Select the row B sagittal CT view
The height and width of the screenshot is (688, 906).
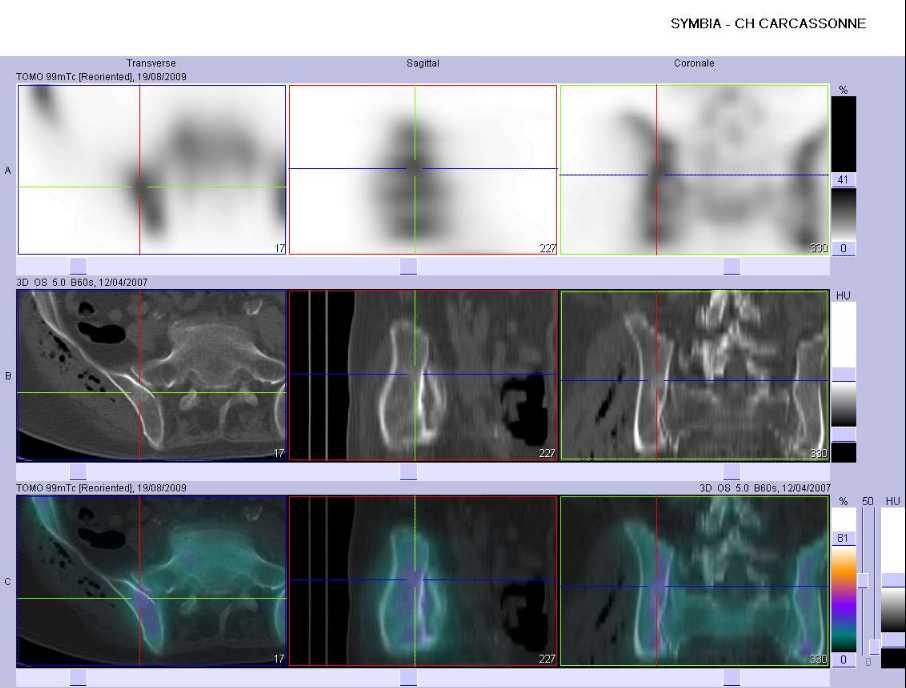point(423,375)
